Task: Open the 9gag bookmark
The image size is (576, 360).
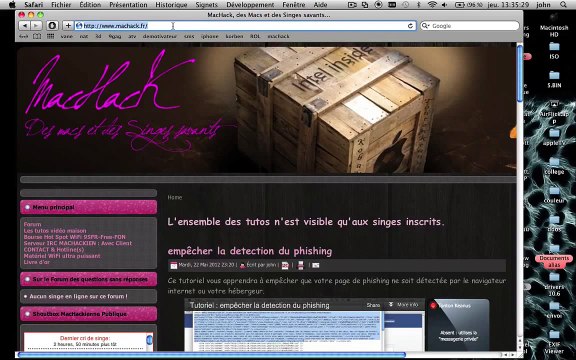Action: click(x=115, y=36)
